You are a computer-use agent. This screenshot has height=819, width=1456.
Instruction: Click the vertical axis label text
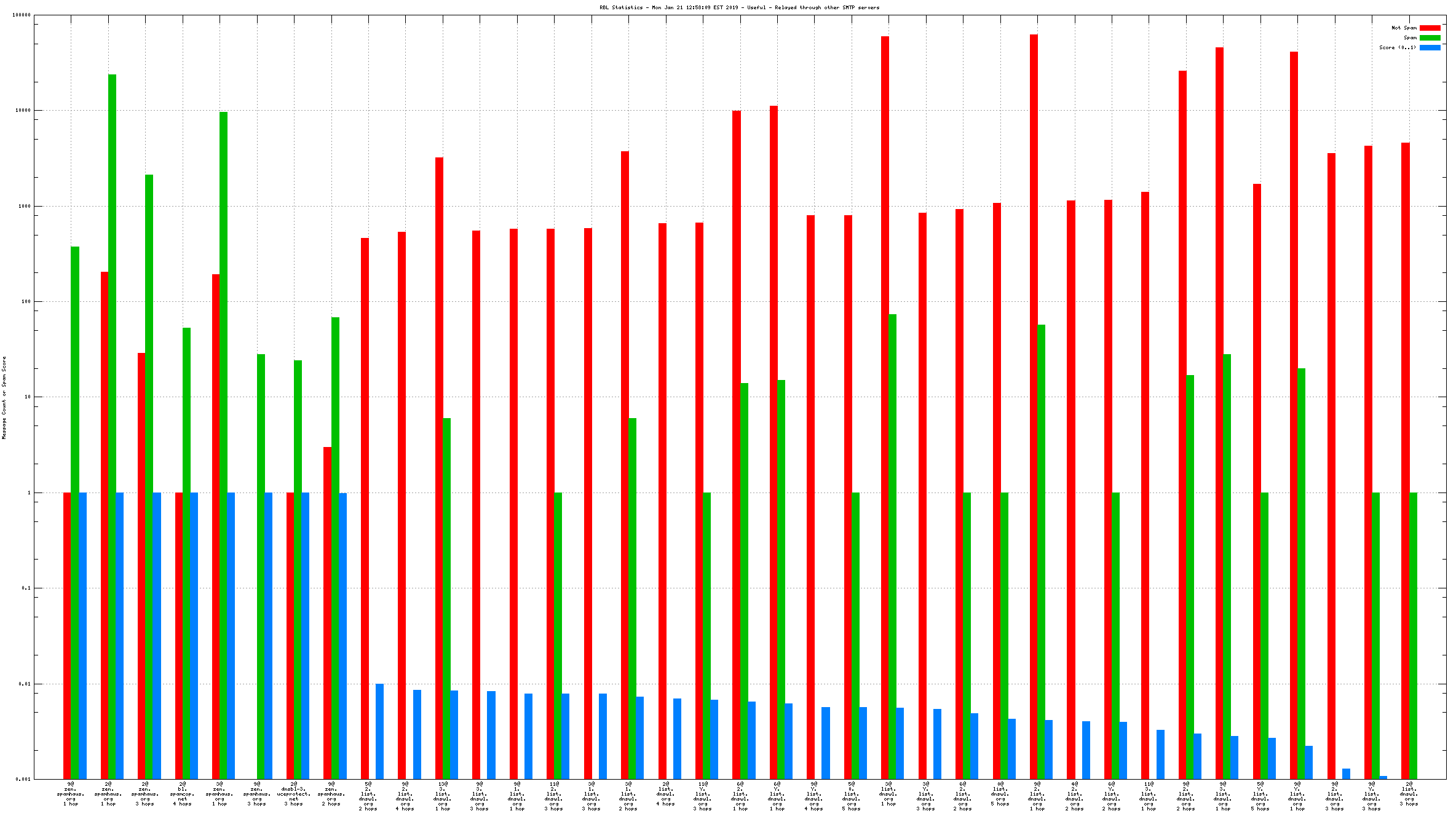4,397
